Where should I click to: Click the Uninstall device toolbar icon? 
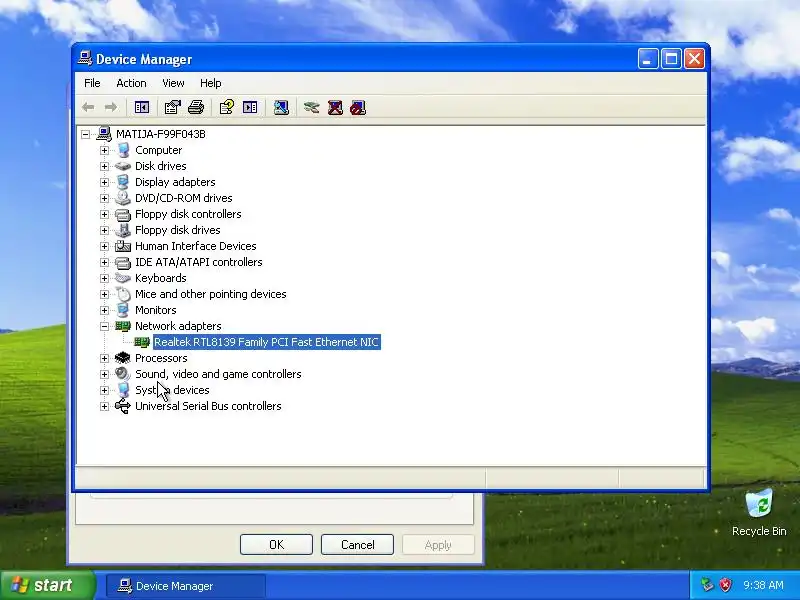coord(335,107)
